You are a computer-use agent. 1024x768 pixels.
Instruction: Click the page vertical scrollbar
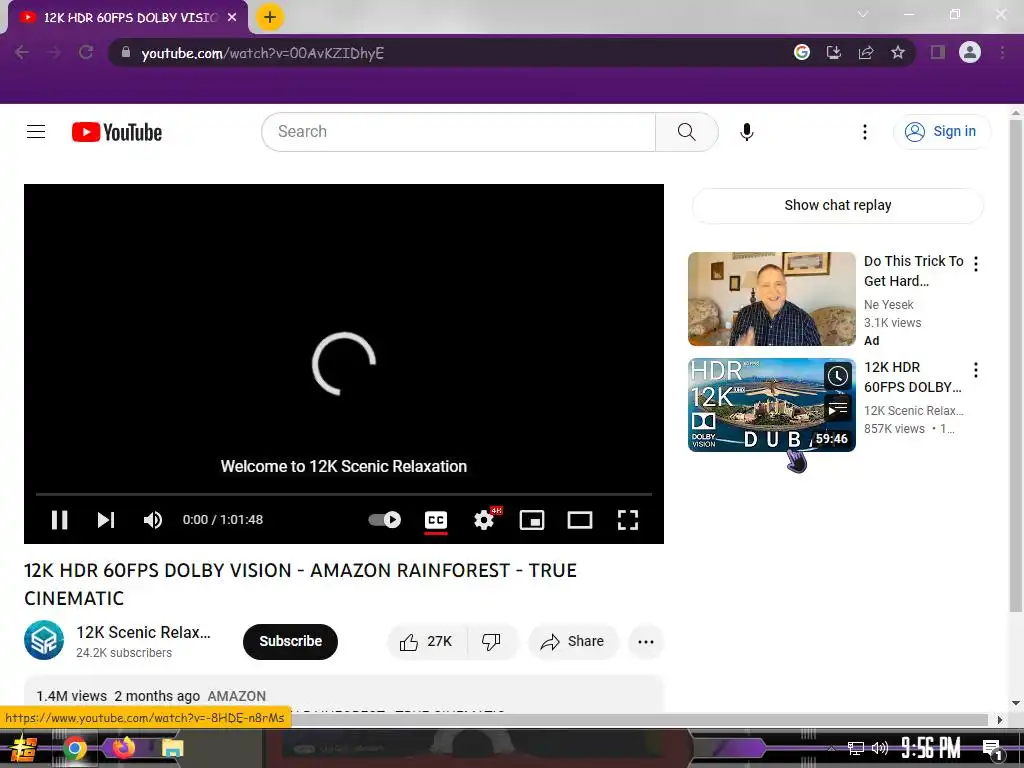click(1016, 366)
